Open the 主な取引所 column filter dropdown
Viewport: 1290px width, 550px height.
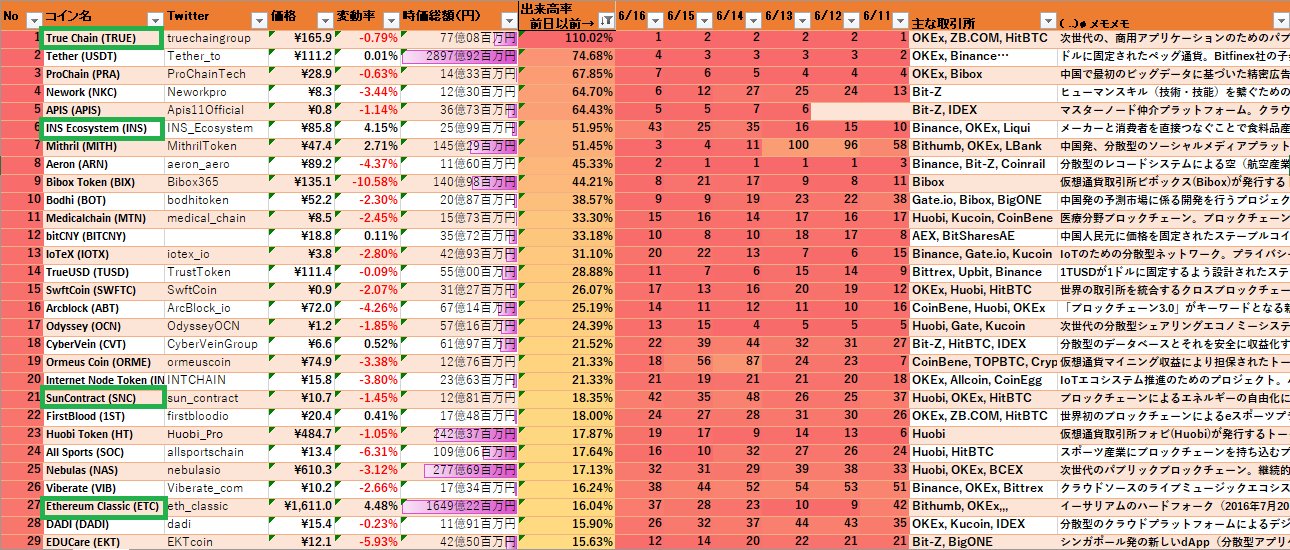[1046, 20]
